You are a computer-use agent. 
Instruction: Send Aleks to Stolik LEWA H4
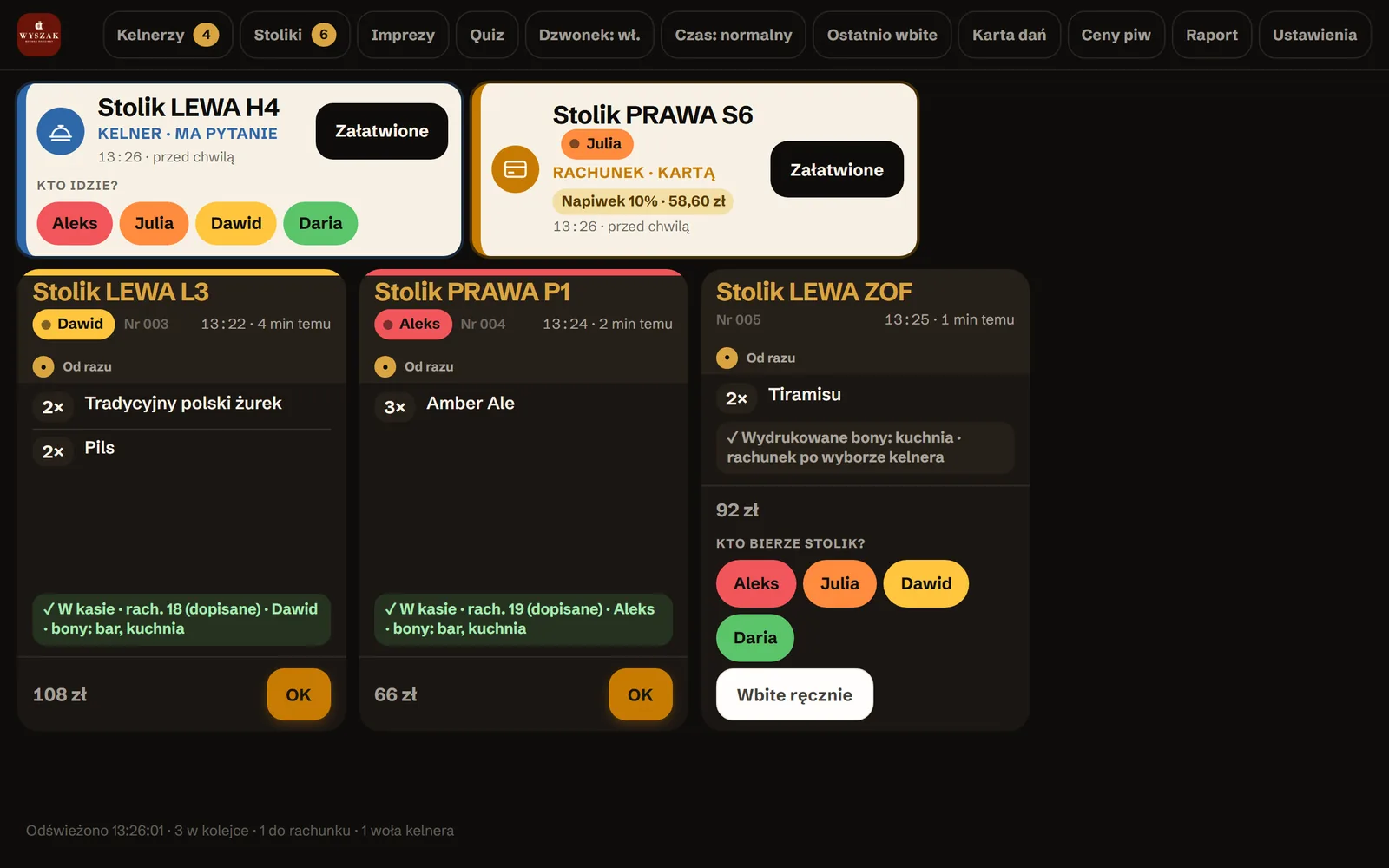pos(75,223)
